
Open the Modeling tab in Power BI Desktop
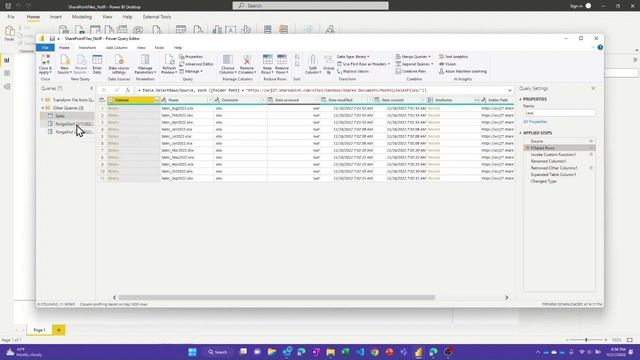point(82,17)
